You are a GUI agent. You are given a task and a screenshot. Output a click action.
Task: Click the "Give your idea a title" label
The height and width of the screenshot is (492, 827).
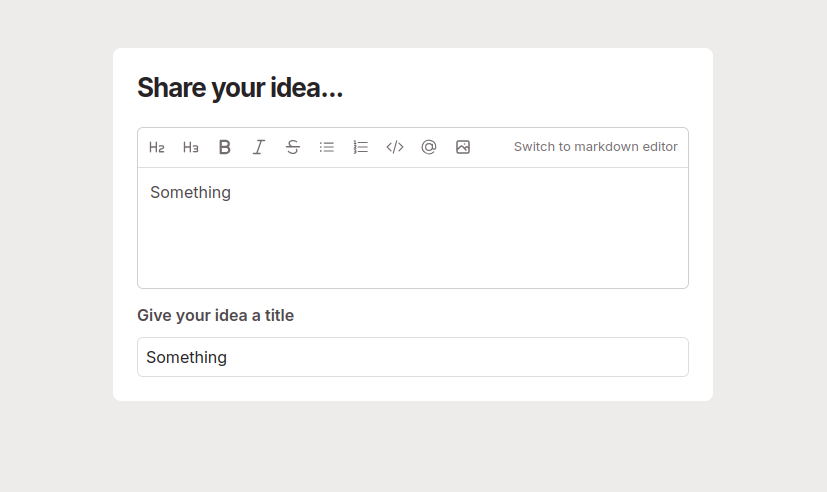click(x=215, y=316)
